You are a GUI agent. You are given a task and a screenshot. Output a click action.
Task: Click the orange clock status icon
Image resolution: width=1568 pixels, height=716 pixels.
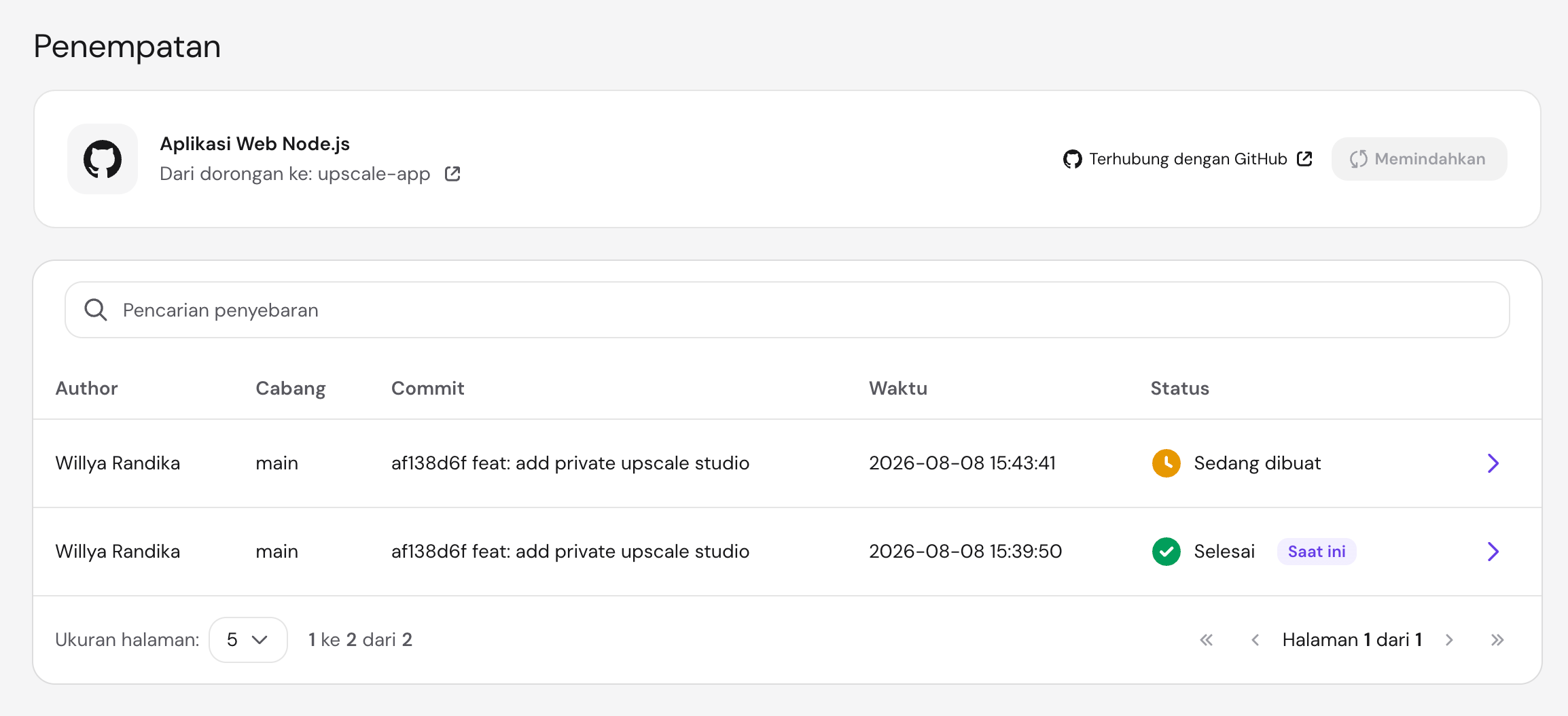pos(1166,463)
